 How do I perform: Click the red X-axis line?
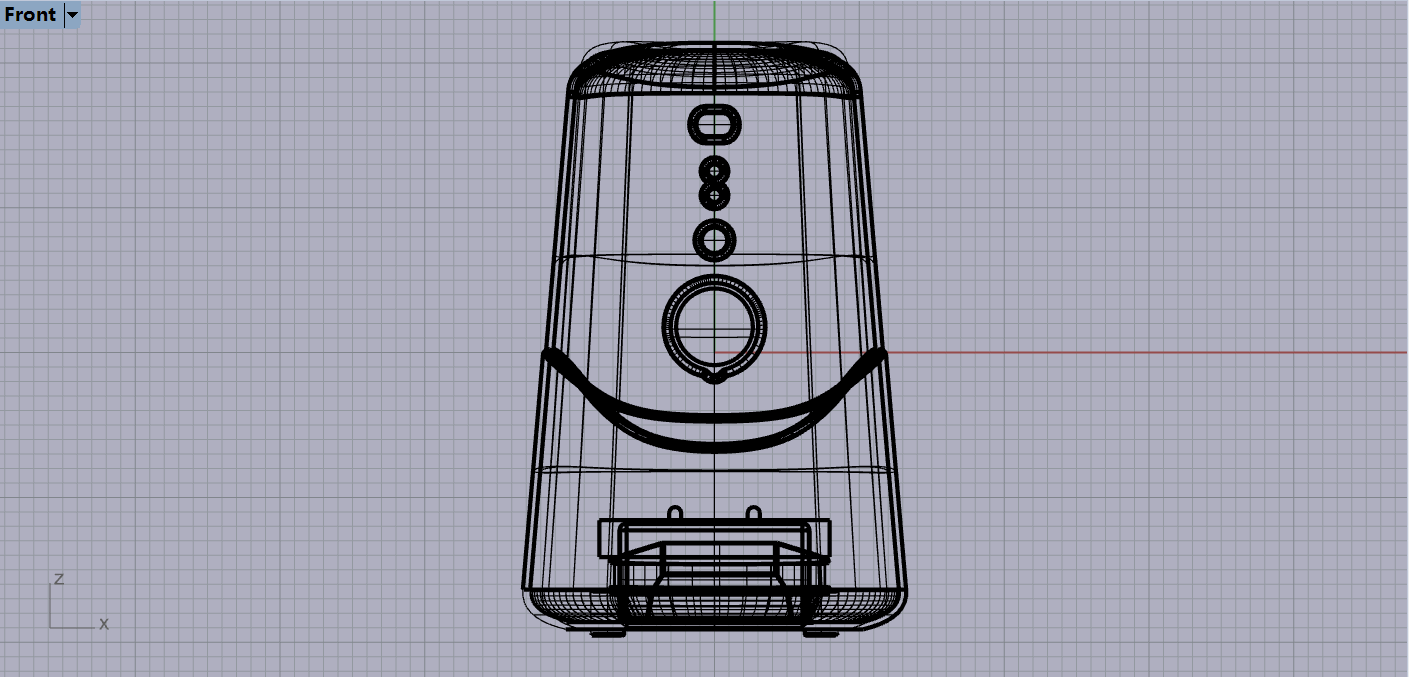tap(1100, 352)
